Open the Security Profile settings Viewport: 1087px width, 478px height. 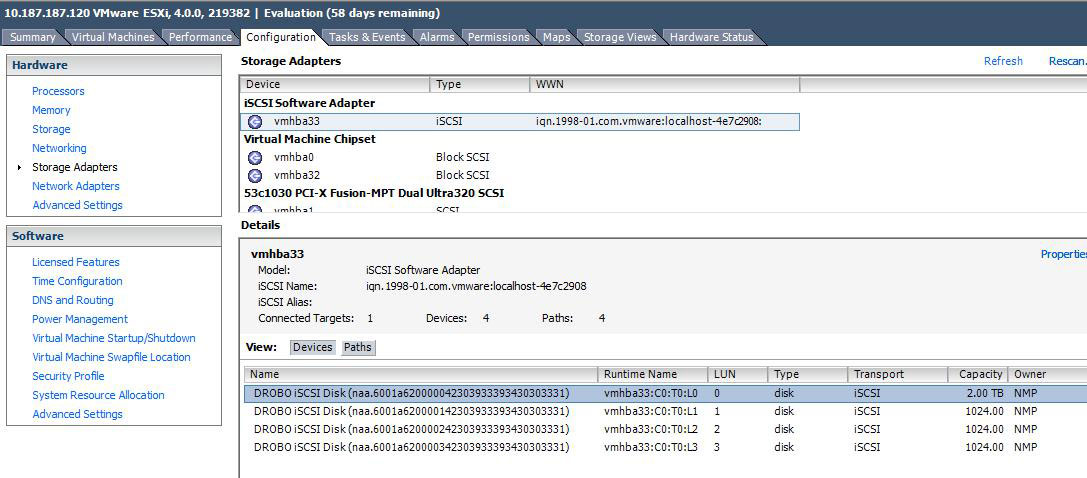pyautogui.click(x=68, y=376)
